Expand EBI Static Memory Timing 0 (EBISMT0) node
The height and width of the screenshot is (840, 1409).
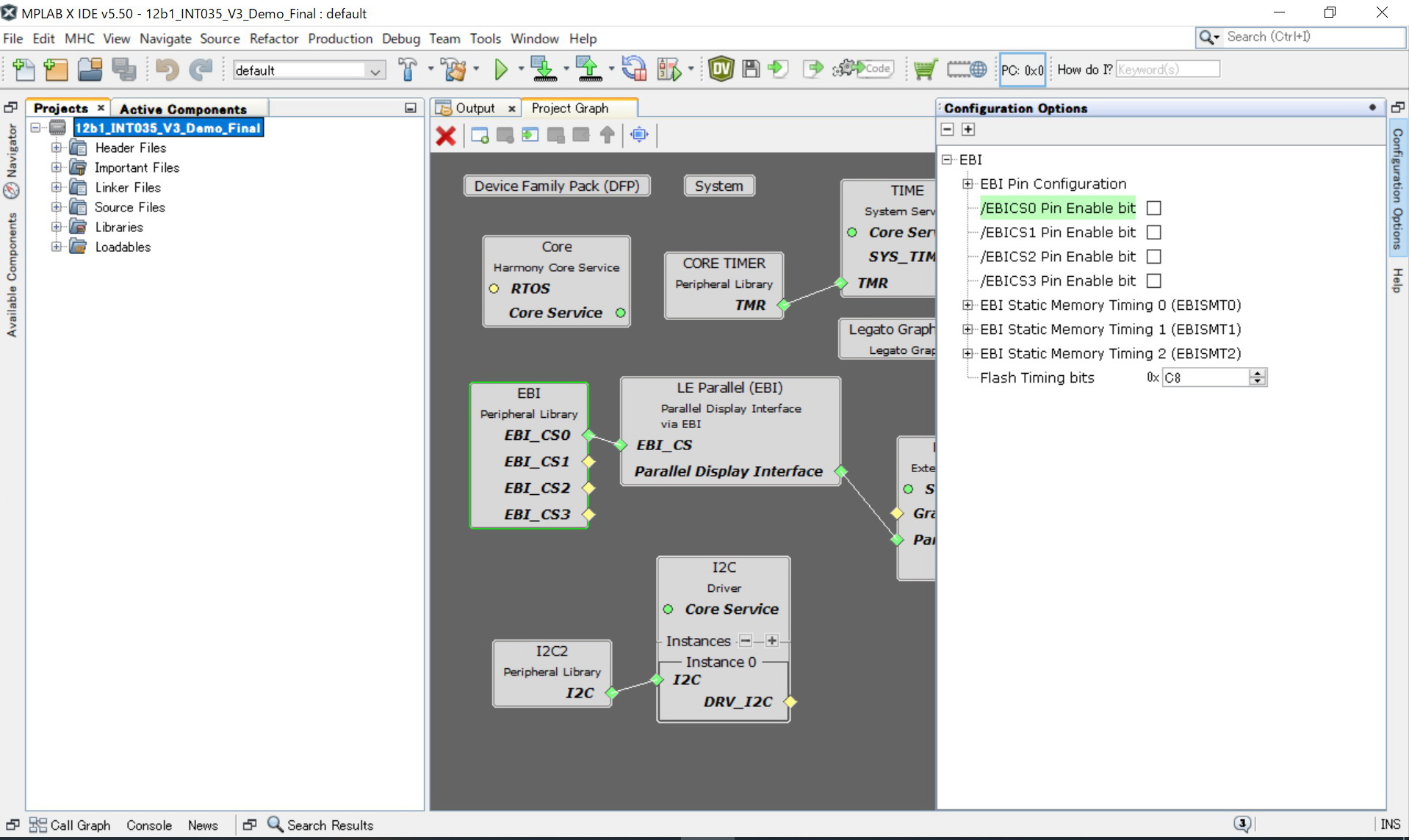[967, 305]
